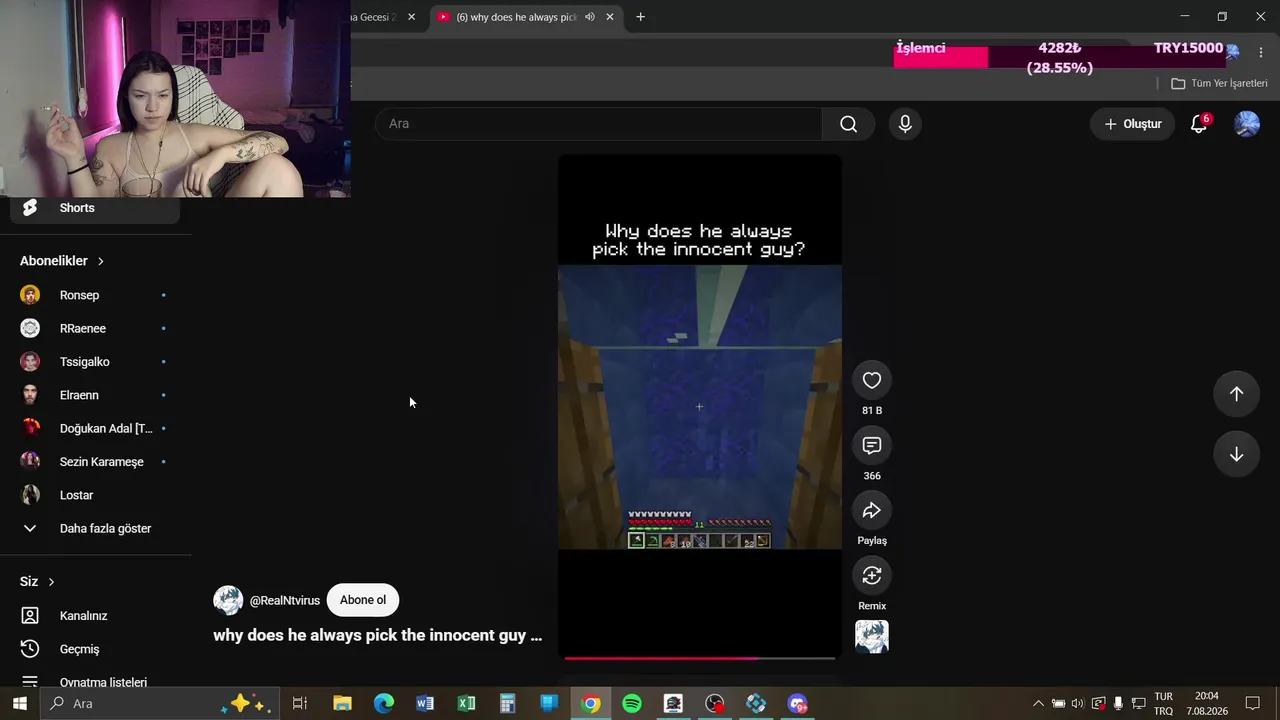1280x720 pixels.
Task: Expand Daha fazla göster subscriptions list
Action: tap(96, 528)
